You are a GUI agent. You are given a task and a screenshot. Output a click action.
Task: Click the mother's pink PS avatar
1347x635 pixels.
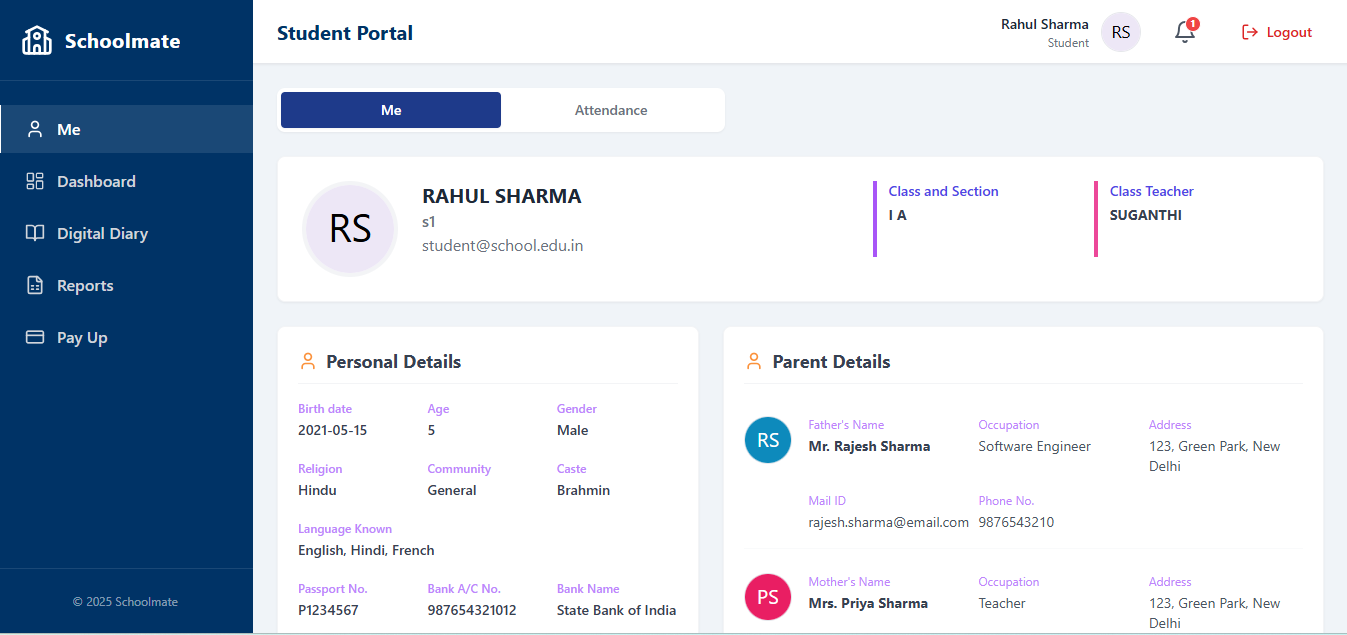point(768,597)
